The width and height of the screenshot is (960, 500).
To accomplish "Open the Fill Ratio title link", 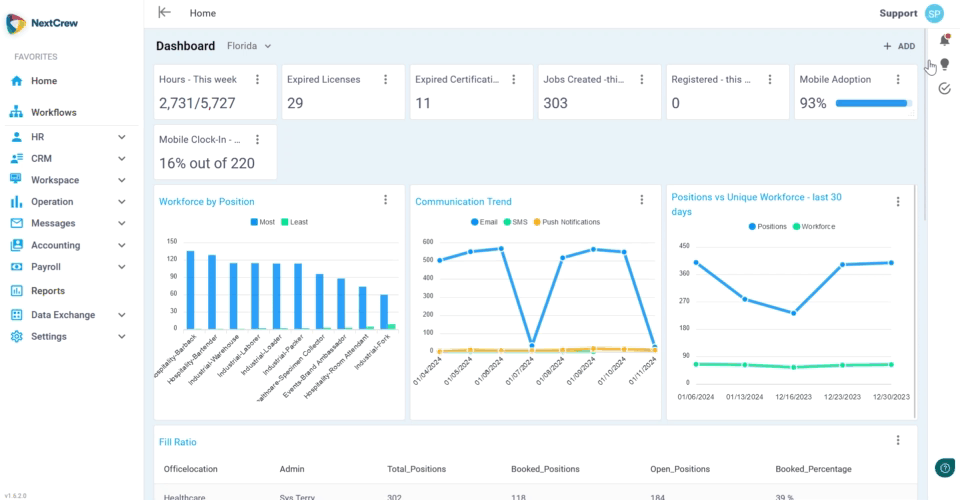I will [x=178, y=442].
